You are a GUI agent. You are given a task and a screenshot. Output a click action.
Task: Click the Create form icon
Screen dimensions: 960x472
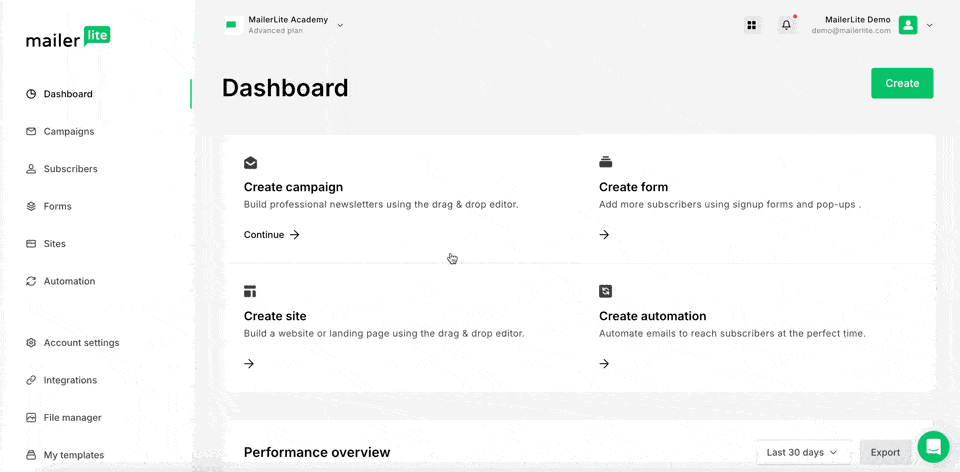605,162
